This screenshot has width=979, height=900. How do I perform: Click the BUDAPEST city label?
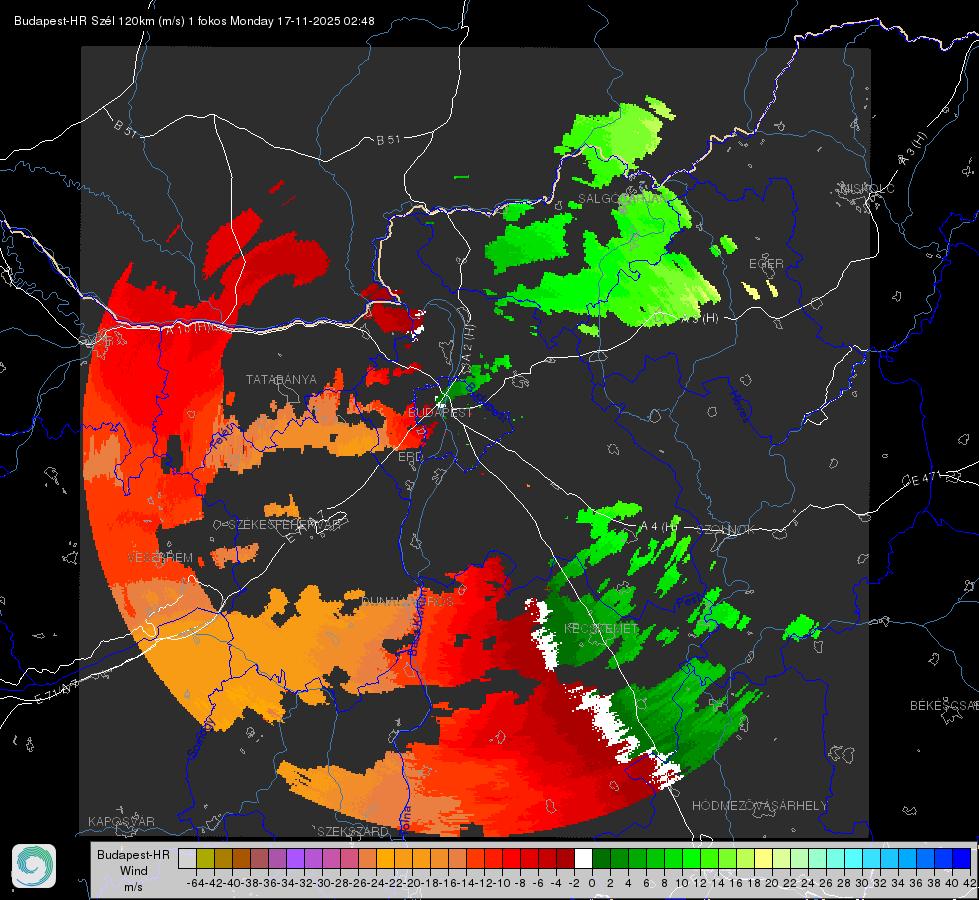(x=440, y=413)
